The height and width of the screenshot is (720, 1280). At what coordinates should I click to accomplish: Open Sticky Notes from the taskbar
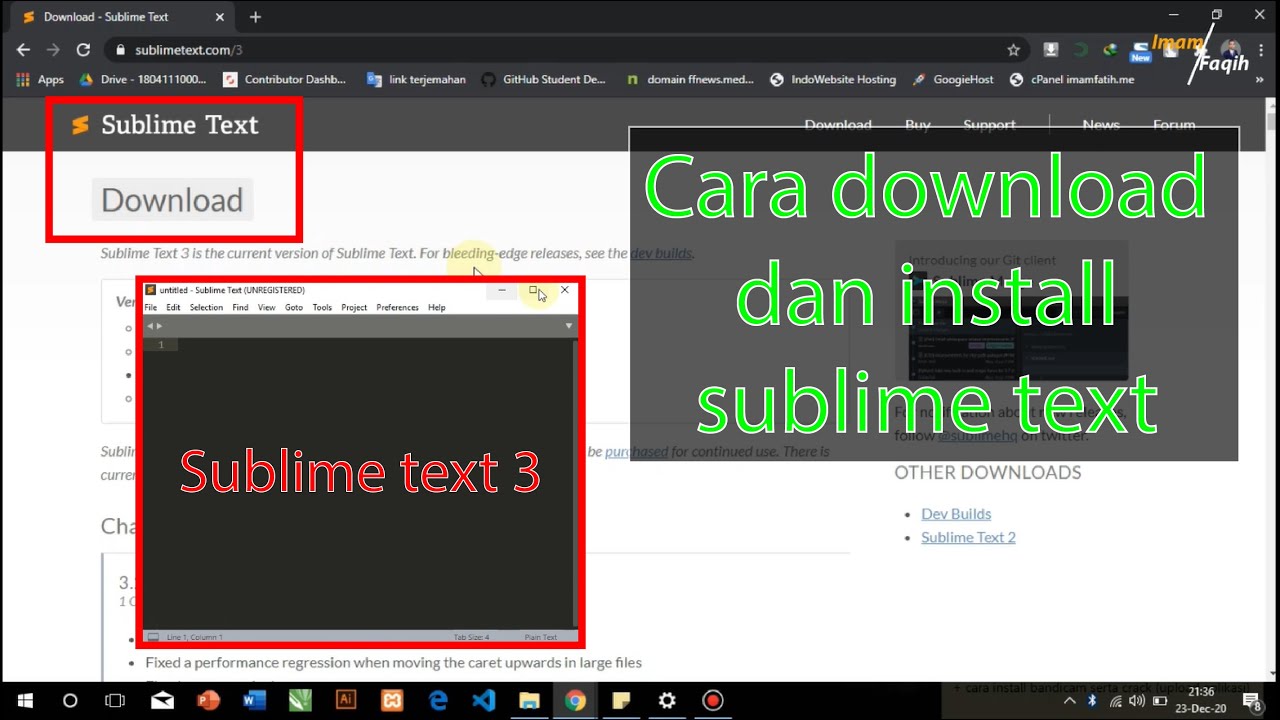(621, 700)
